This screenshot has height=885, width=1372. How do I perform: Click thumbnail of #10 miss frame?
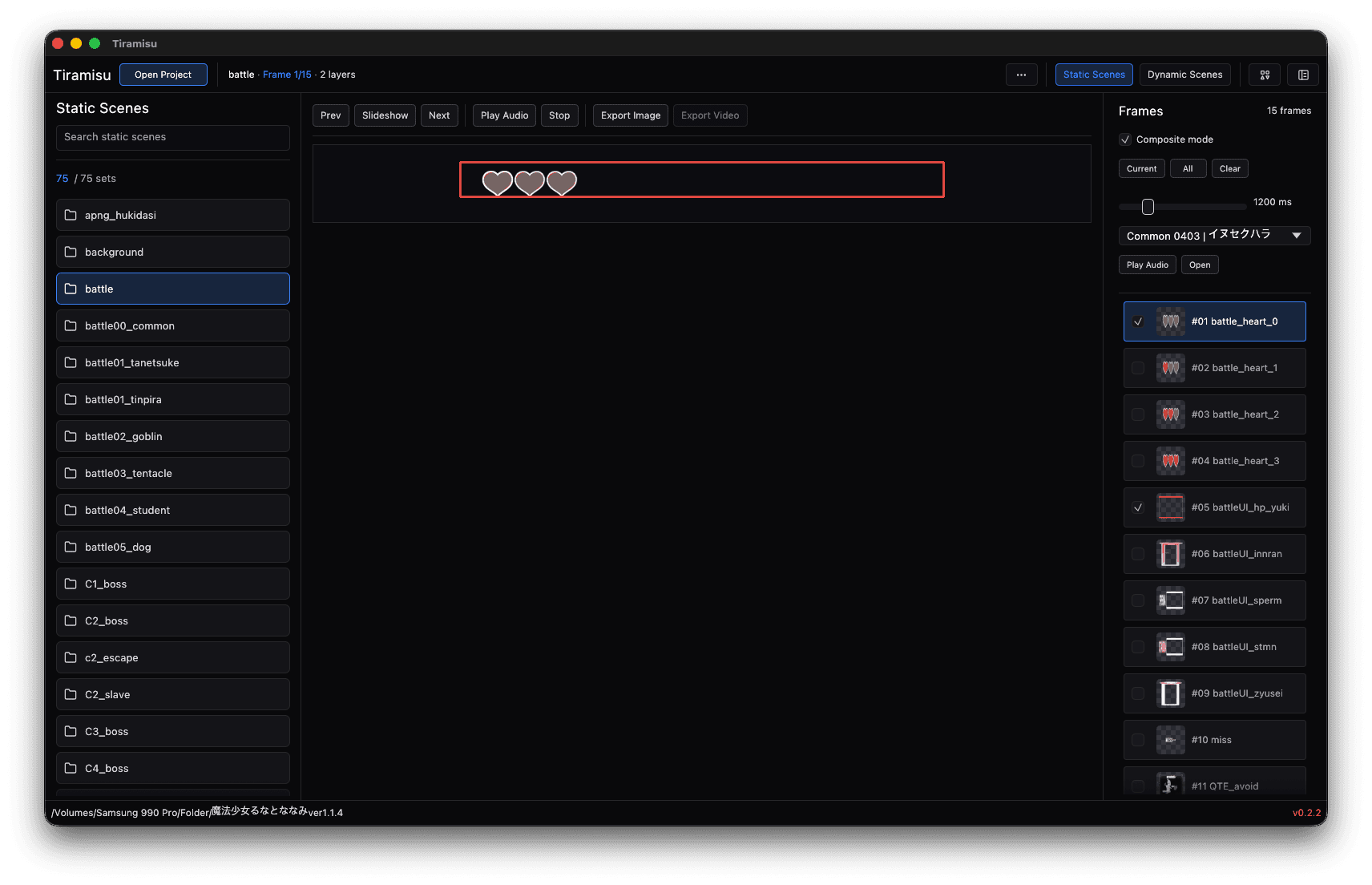1170,740
